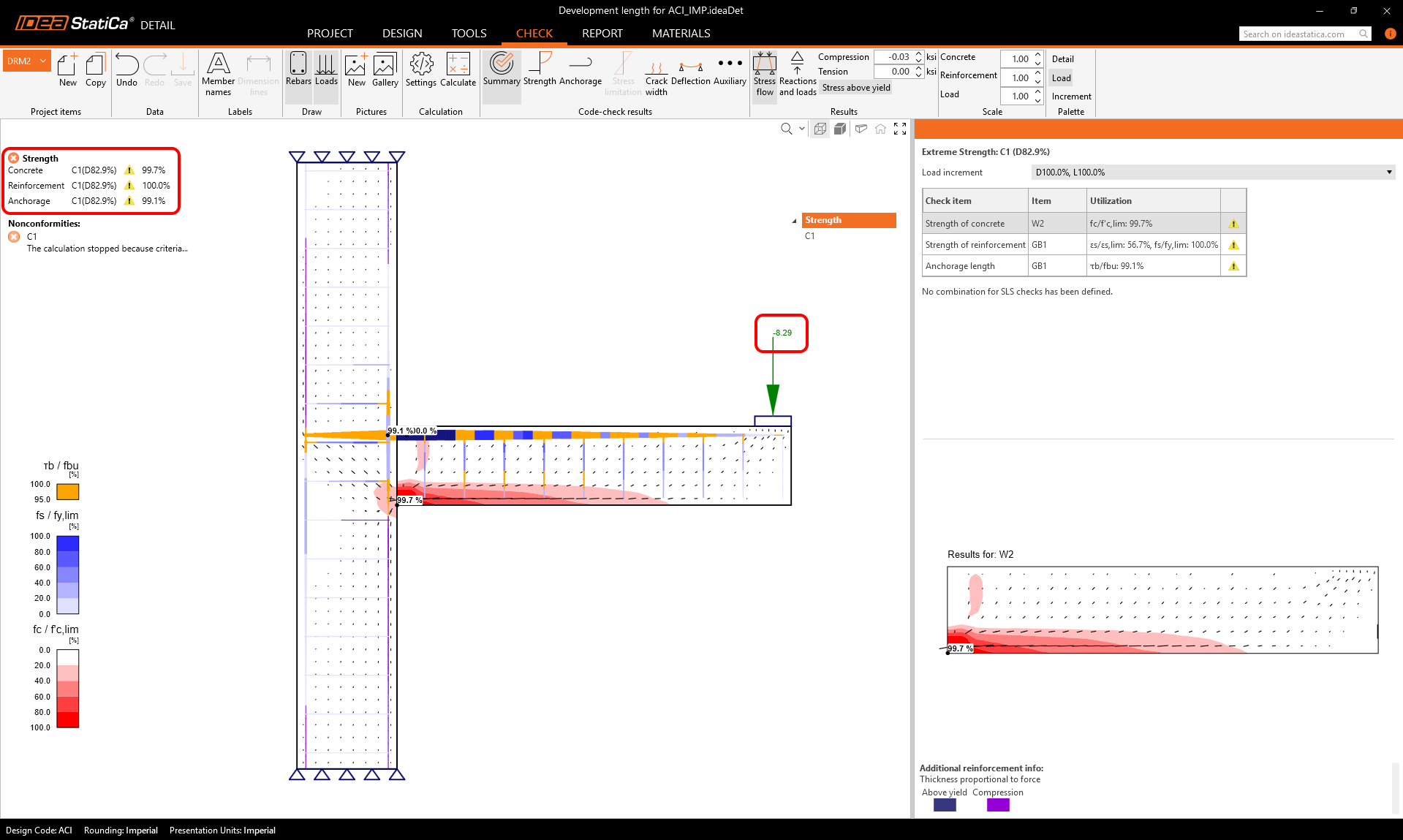Toggle Rebars drawing
Viewport: 1403px width, 840px height.
[298, 70]
